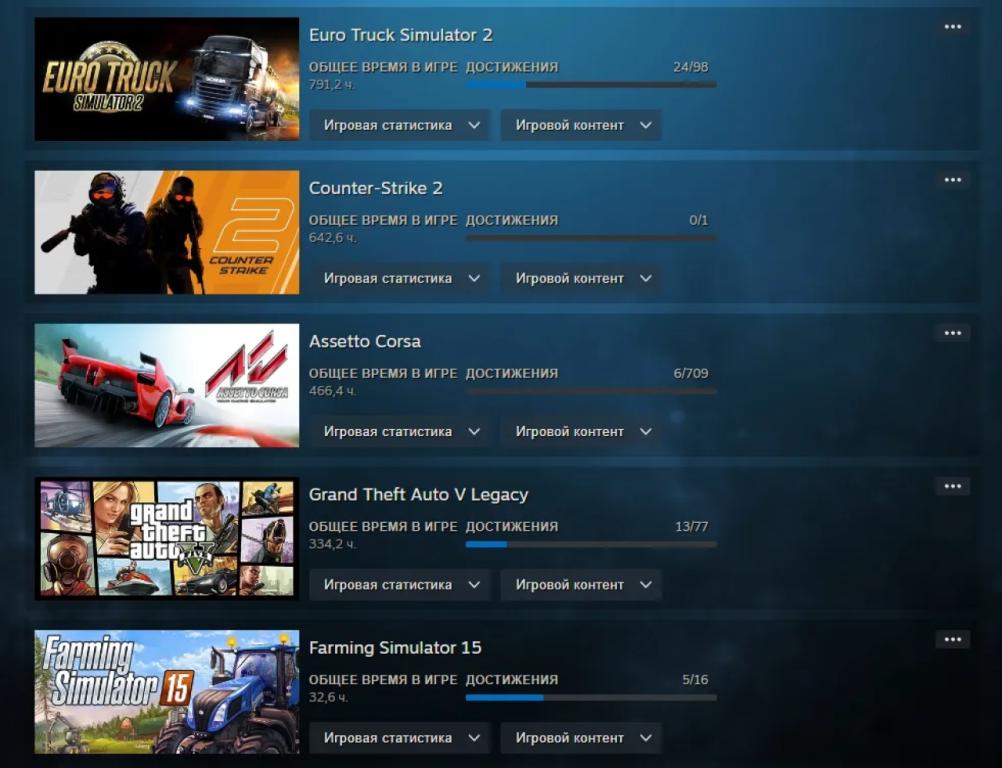Open the Игровая статистика dropdown under Counter-Strike 2
1002x768 pixels.
click(x=399, y=278)
